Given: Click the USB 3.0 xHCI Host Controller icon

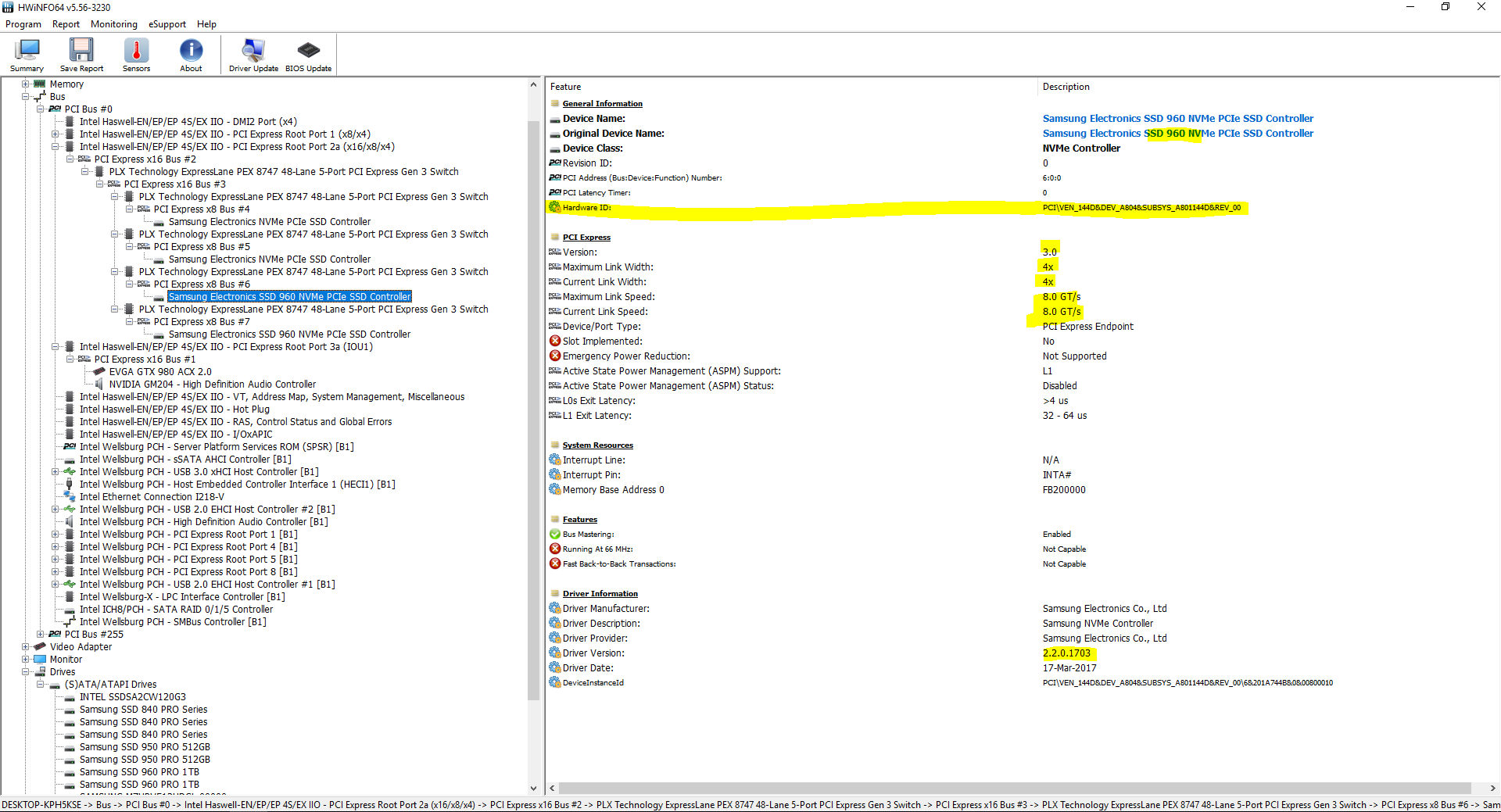Looking at the screenshot, I should pos(70,471).
